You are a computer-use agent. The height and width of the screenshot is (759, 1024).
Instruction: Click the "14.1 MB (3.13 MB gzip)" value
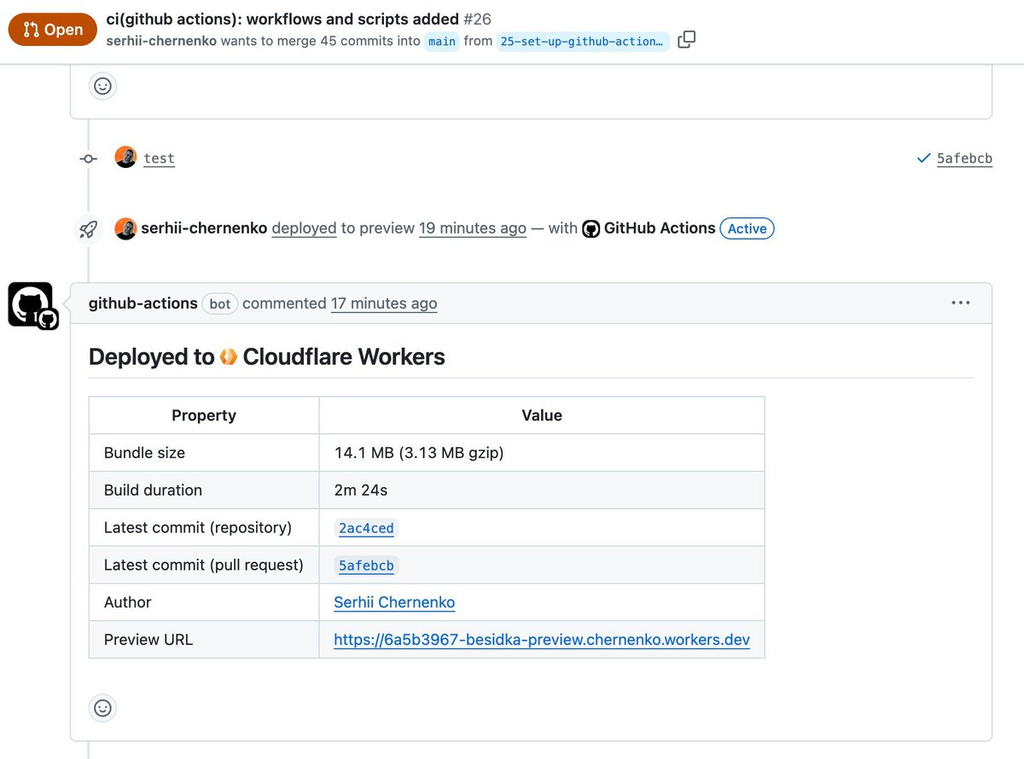tap(419, 453)
